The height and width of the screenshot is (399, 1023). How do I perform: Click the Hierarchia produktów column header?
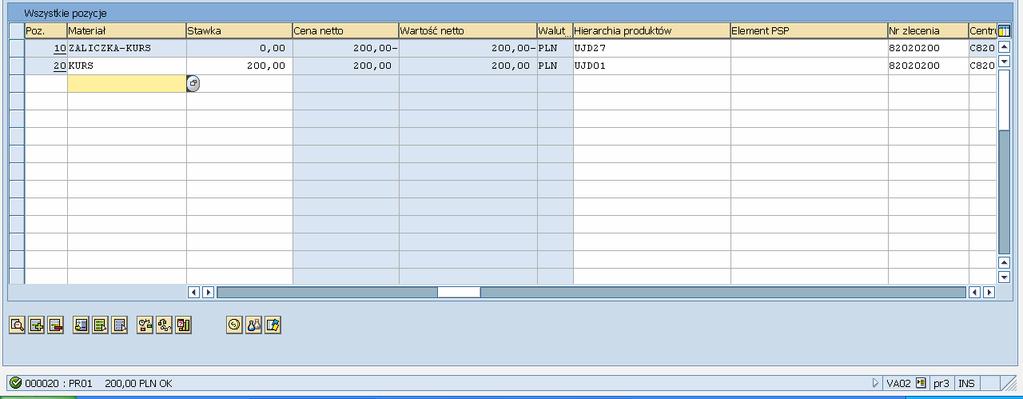pos(651,31)
